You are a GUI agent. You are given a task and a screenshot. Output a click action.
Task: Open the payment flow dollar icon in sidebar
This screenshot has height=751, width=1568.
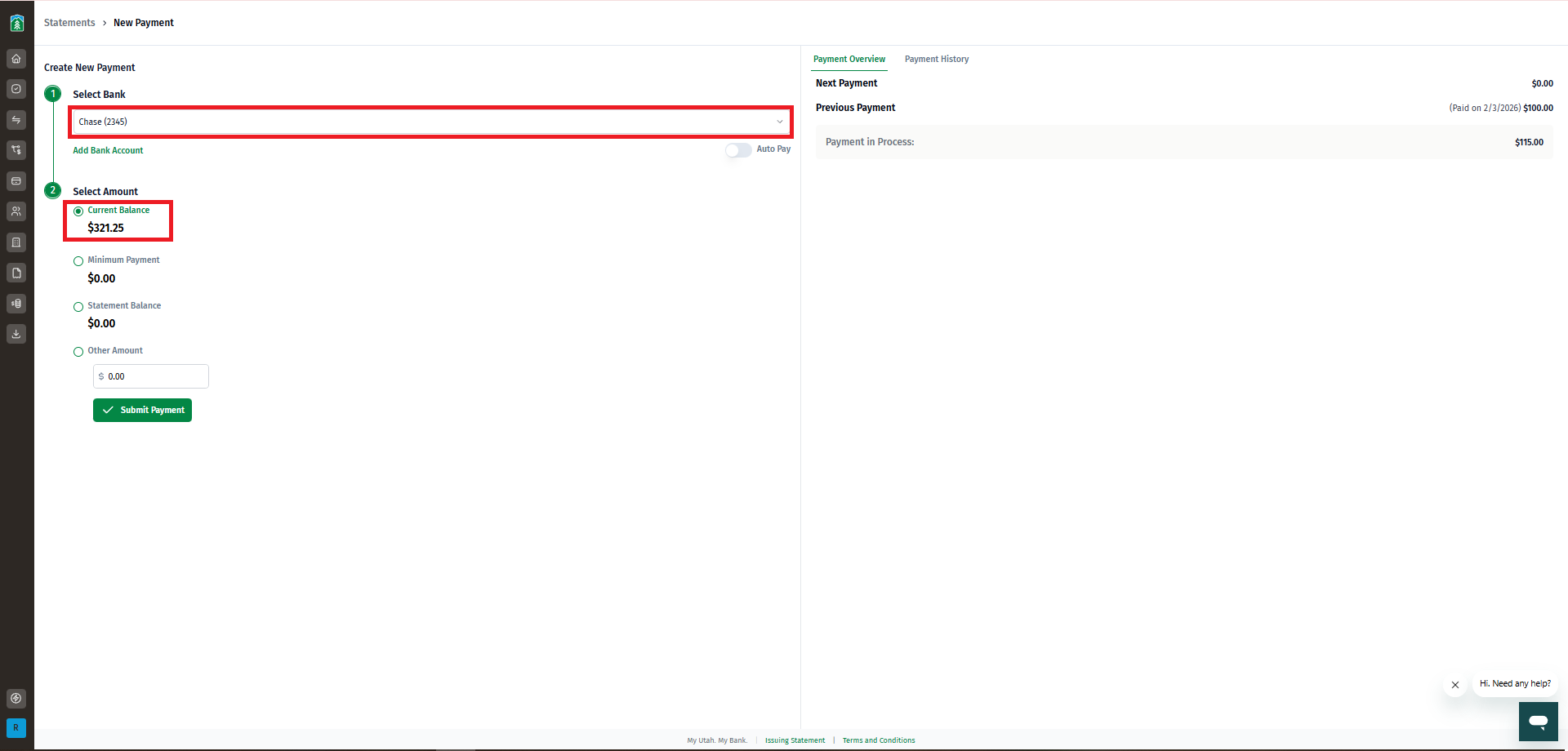point(16,150)
